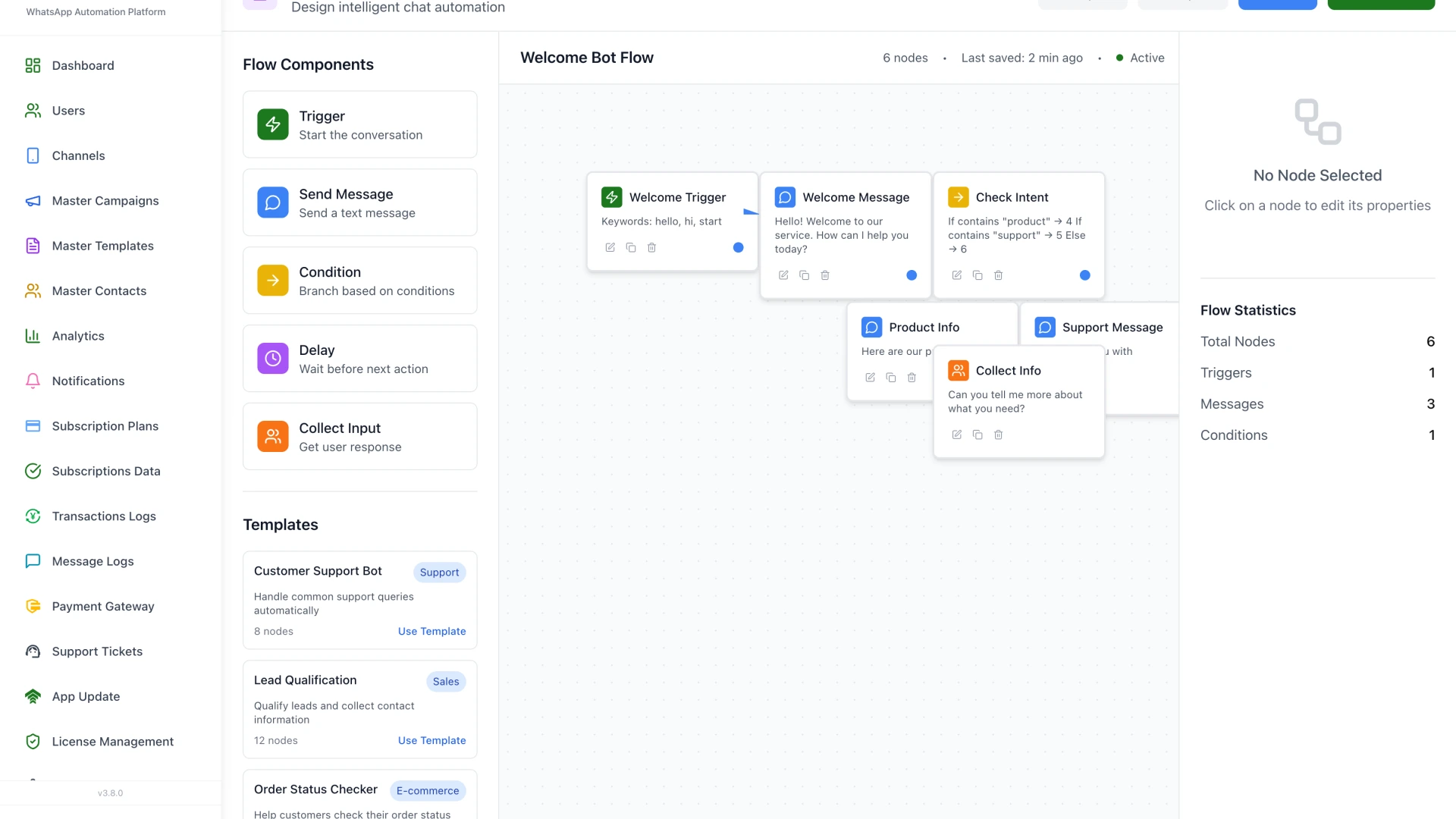Click the '8 nodes' label on Customer Support Bot

click(x=274, y=632)
